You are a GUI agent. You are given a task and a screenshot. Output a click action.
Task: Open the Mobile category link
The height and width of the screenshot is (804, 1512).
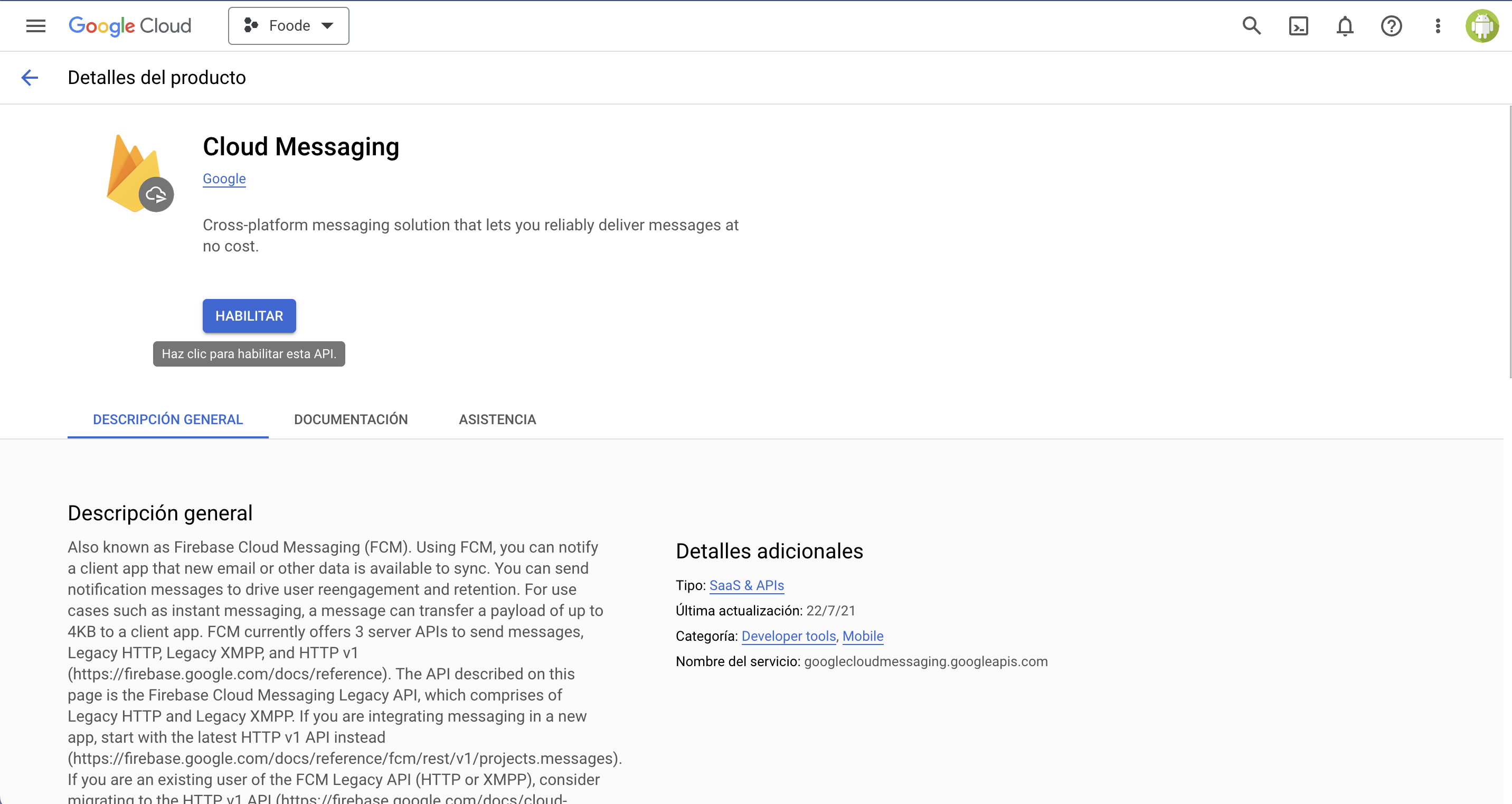coord(863,636)
